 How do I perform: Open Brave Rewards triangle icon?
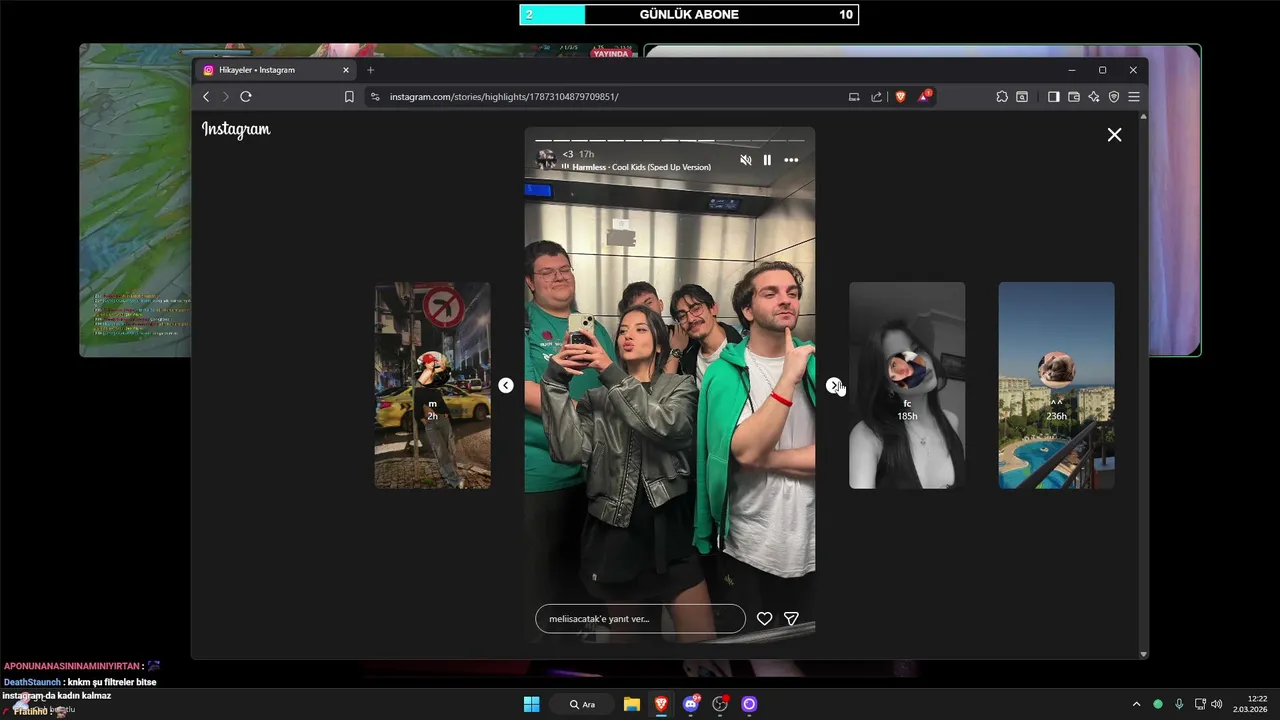(x=924, y=97)
